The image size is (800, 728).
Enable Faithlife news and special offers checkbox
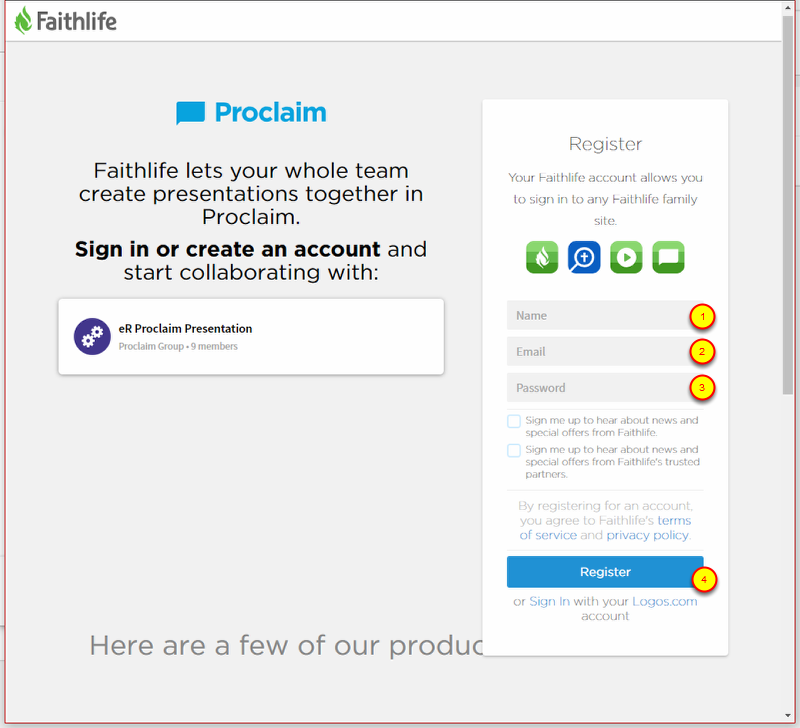coord(514,421)
